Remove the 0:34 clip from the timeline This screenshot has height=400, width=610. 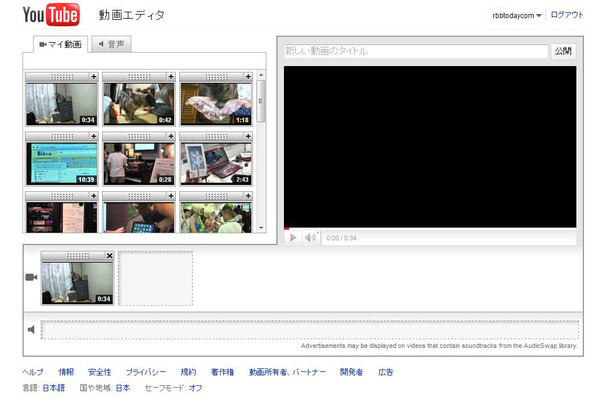point(110,256)
